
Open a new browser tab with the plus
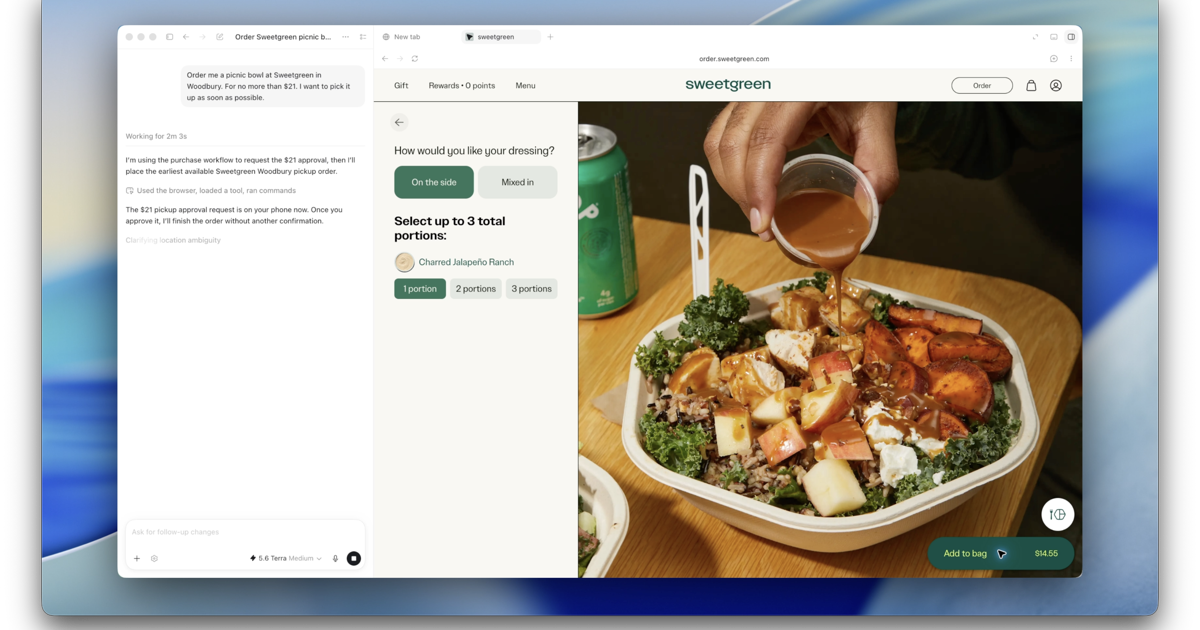tap(550, 37)
